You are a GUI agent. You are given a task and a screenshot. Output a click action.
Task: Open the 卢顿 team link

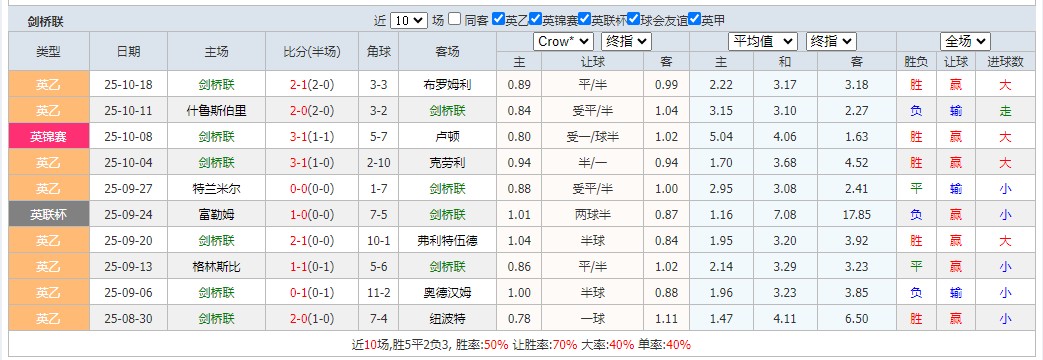pyautogui.click(x=447, y=137)
